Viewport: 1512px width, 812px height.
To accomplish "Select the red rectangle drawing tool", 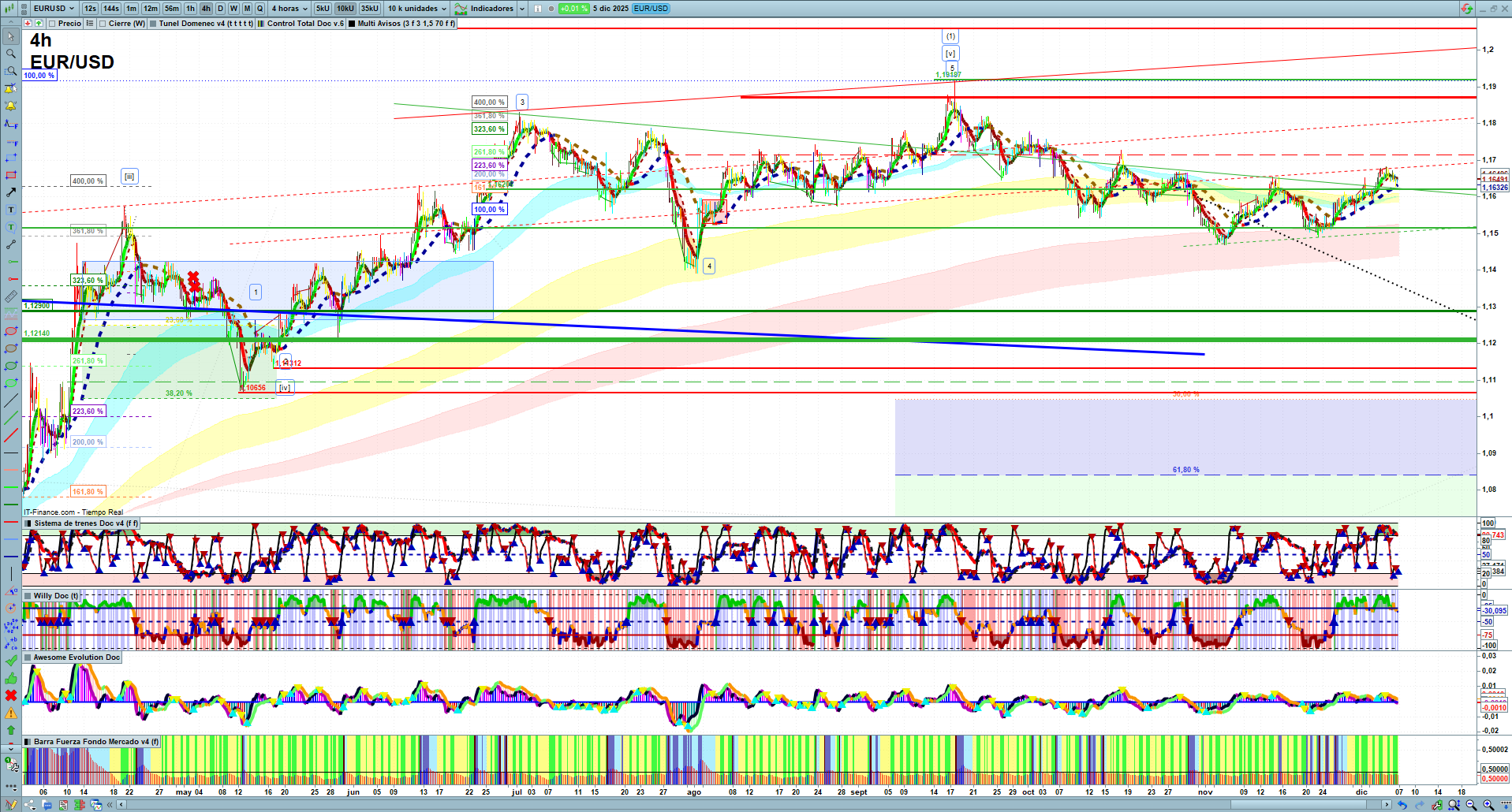I will [x=11, y=175].
